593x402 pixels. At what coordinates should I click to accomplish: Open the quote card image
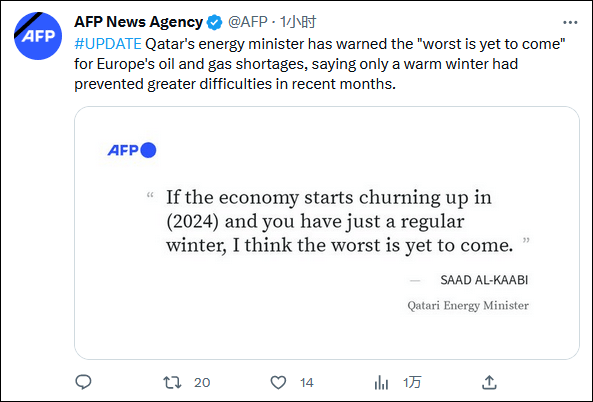coord(327,233)
